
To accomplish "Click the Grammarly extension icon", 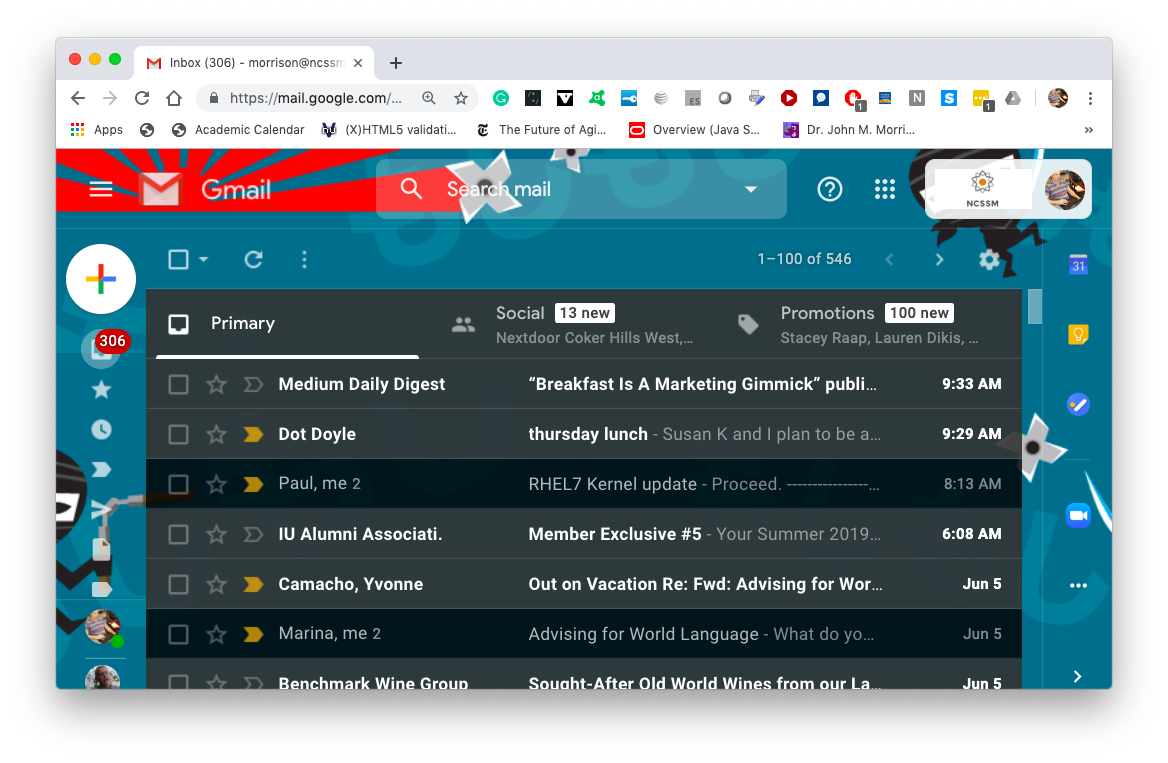I will pos(501,98).
